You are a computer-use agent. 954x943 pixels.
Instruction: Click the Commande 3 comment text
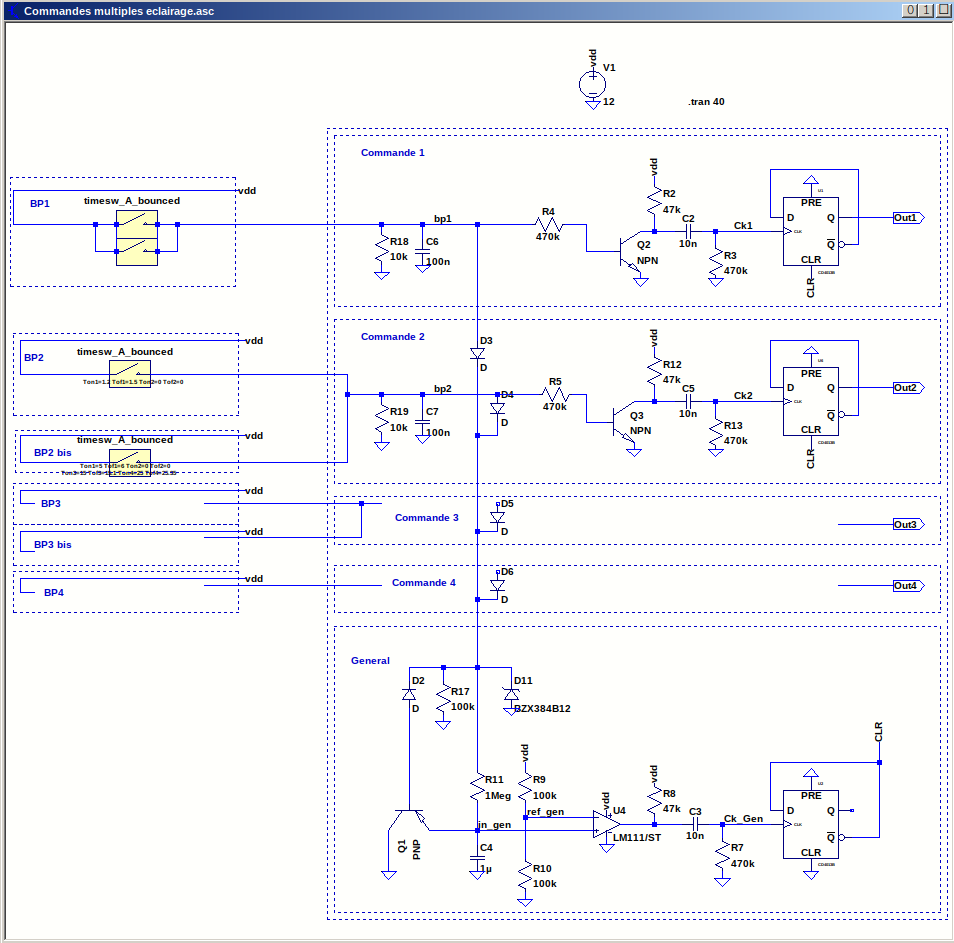(427, 518)
